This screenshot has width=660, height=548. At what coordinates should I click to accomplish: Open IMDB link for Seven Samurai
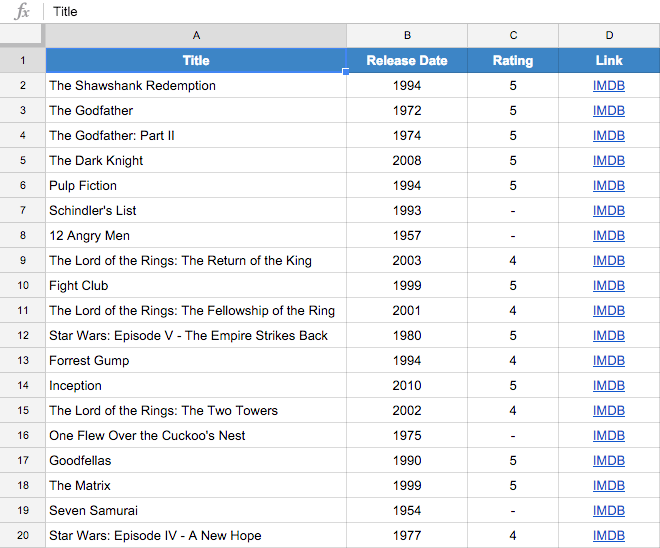609,511
